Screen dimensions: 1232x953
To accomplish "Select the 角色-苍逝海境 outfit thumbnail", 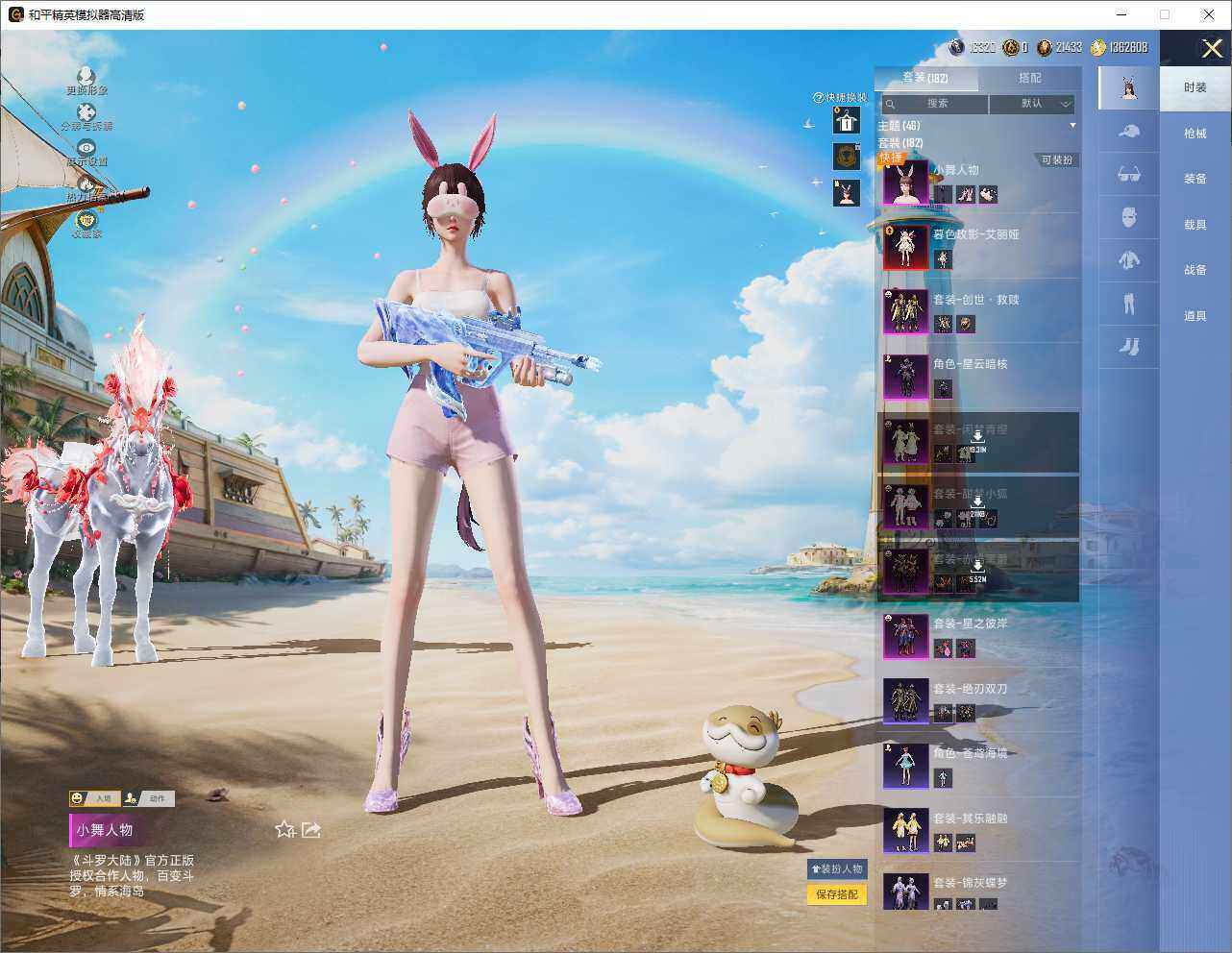I will point(906,766).
